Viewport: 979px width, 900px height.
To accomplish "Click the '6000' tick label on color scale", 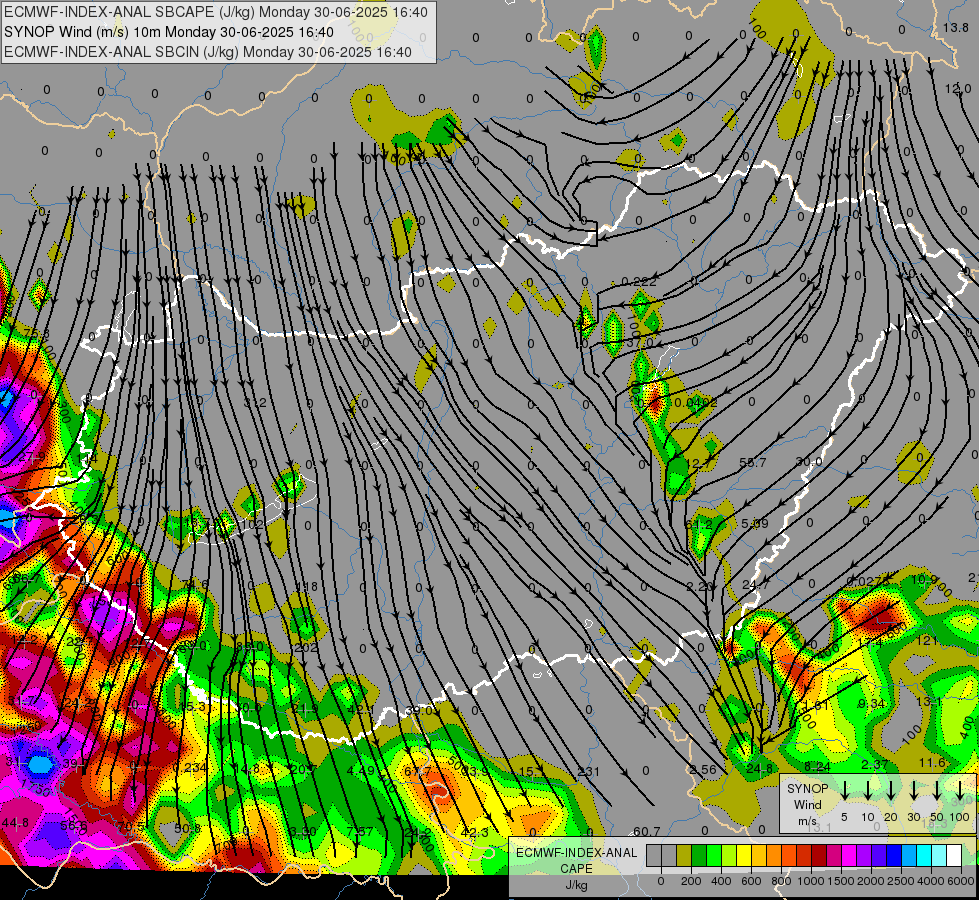I will pyautogui.click(x=961, y=881).
